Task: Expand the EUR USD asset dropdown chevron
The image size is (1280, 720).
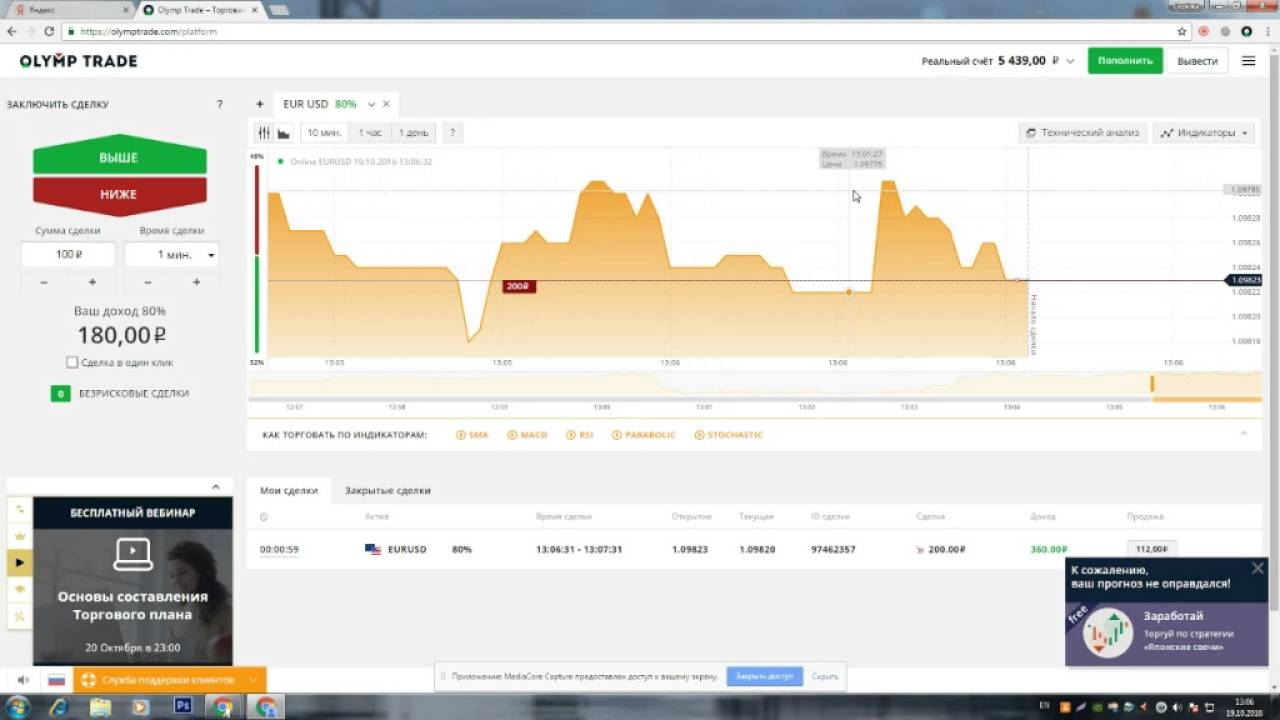Action: (371, 104)
